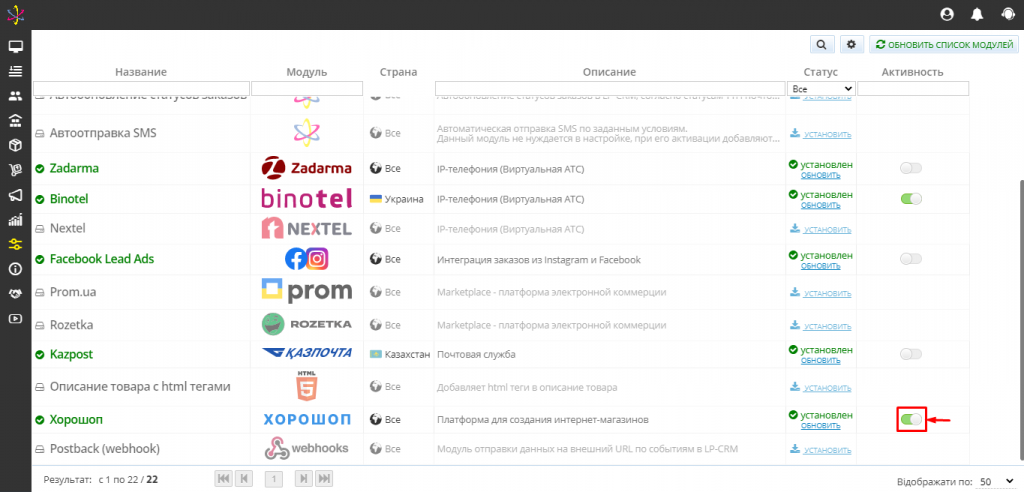Open the user profile icon in top bar
1024x492 pixels.
coord(947,14)
